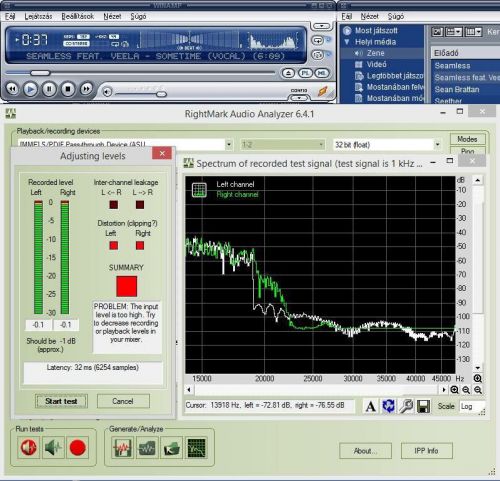This screenshot has width=500, height=481.
Task: Click horizontal zoom out magnifier
Action: click(x=466, y=390)
